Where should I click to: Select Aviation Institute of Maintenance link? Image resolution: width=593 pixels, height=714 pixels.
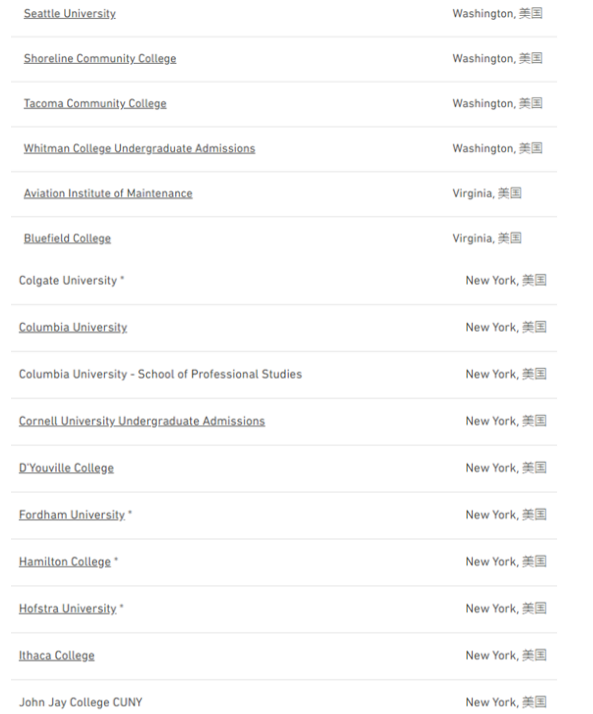108,194
